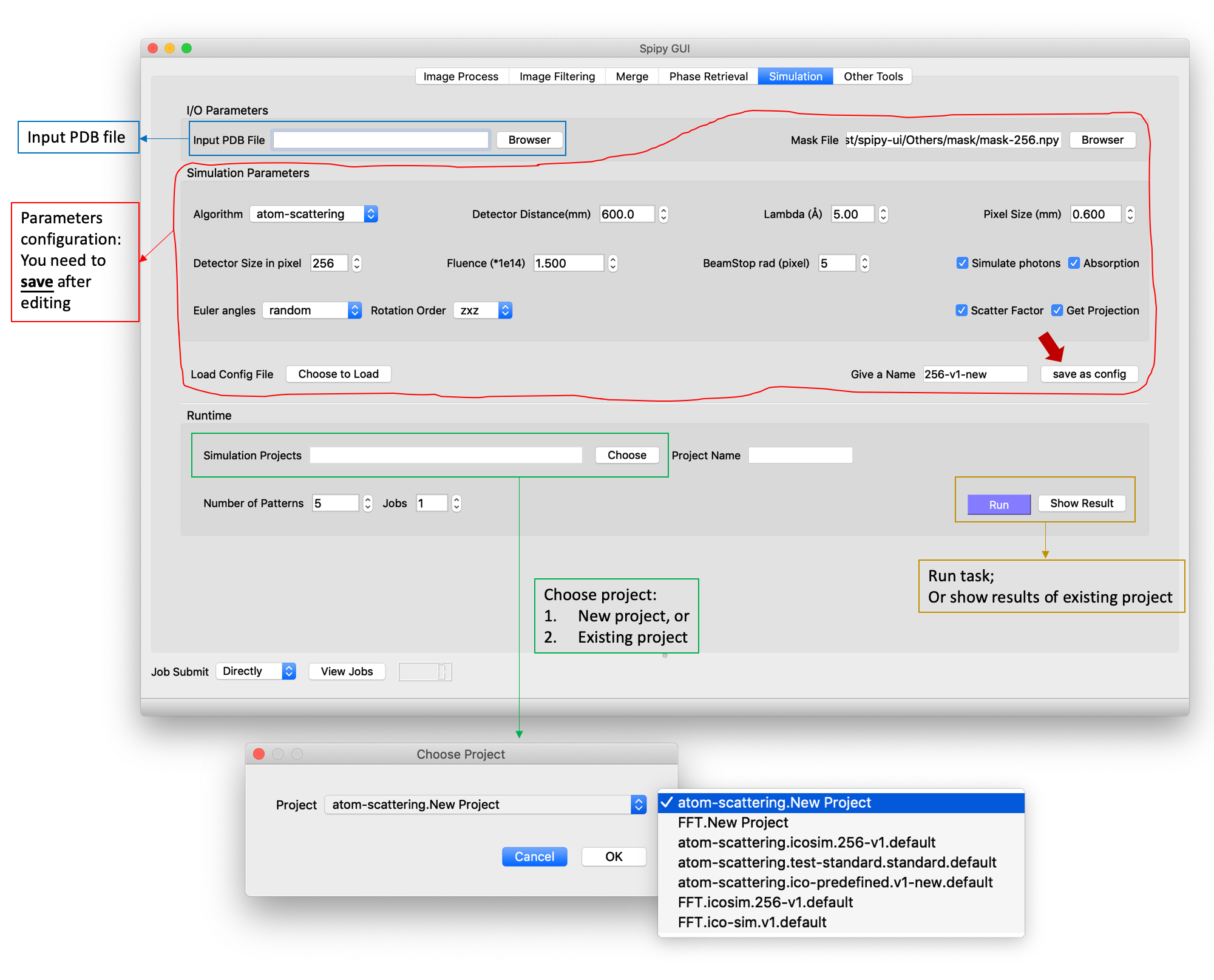This screenshot has width=1214, height=980.
Task: Click the Simulation Projects text field
Action: click(446, 455)
